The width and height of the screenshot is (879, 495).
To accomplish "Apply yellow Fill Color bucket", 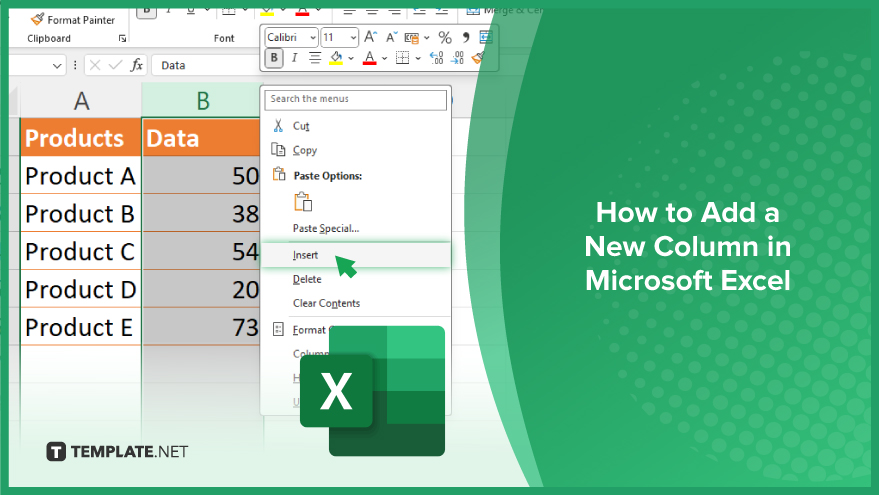I will pyautogui.click(x=336, y=58).
